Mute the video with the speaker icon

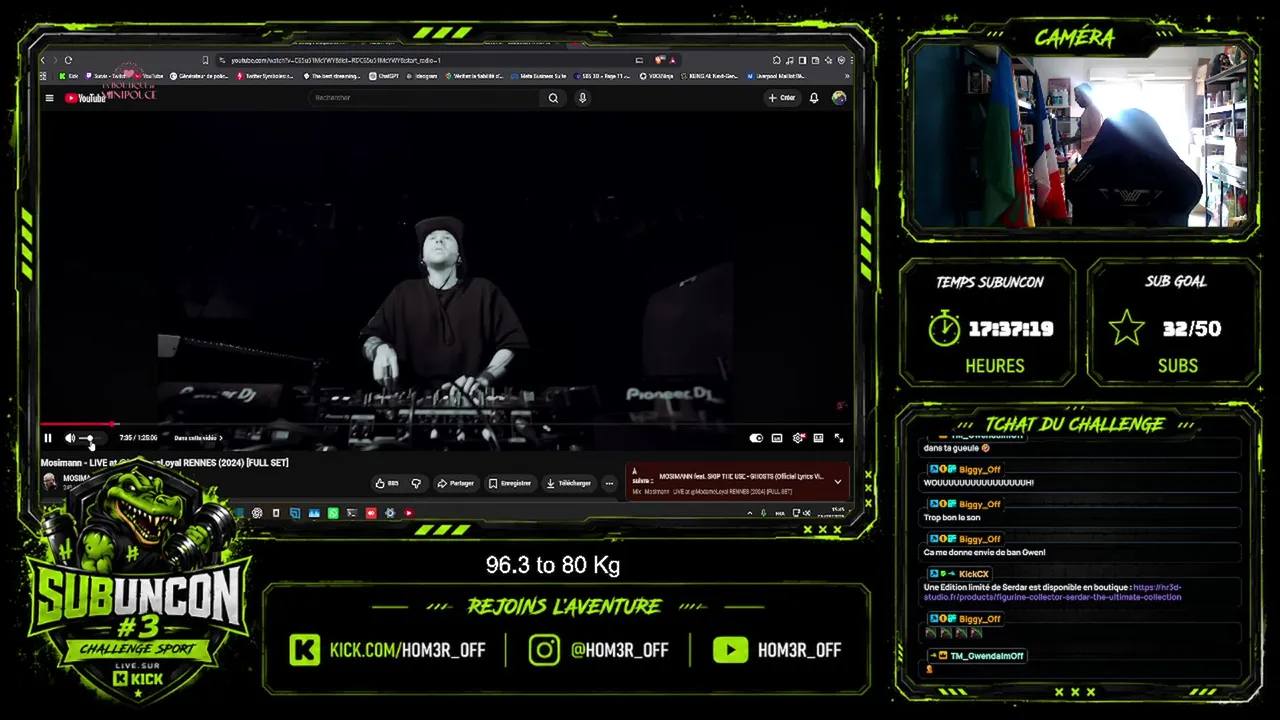70,438
